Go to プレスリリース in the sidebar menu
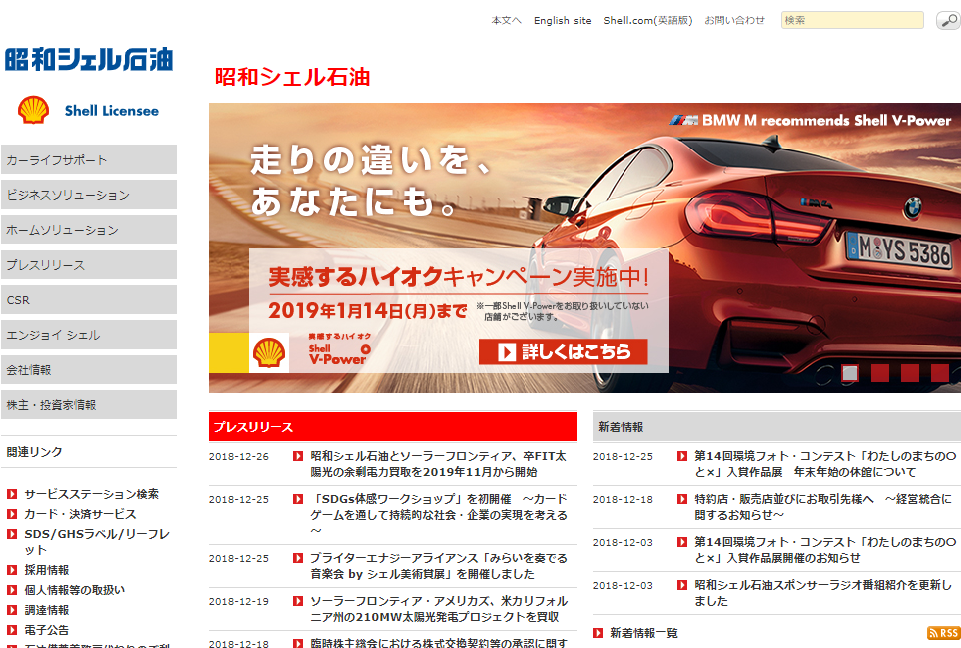This screenshot has width=961, height=648. click(89, 265)
